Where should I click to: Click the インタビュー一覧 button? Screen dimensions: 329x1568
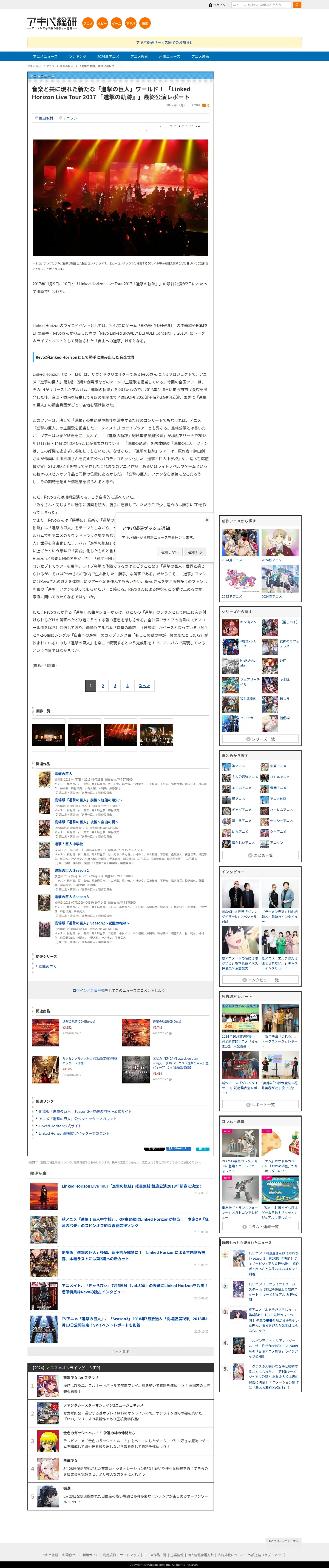[261, 980]
